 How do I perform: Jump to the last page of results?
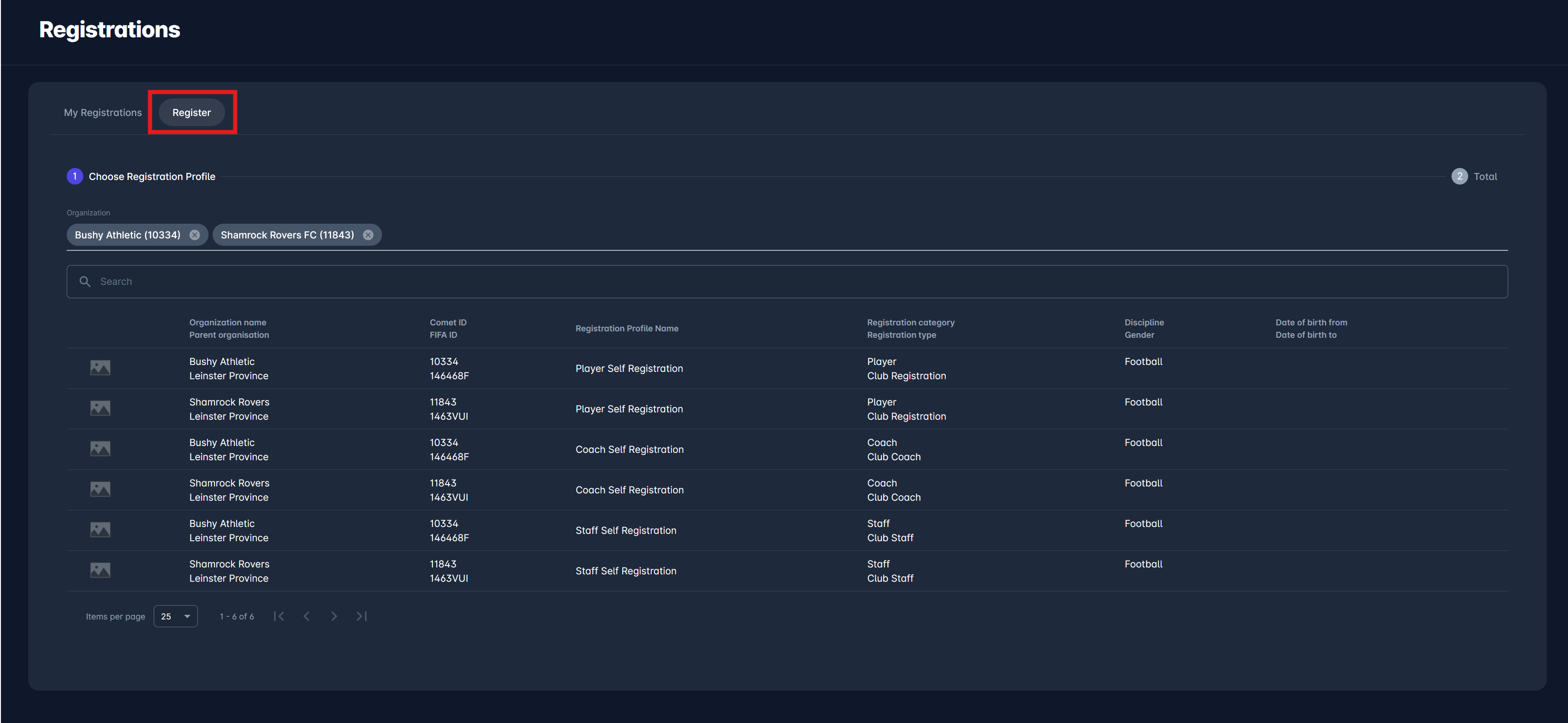click(x=362, y=616)
